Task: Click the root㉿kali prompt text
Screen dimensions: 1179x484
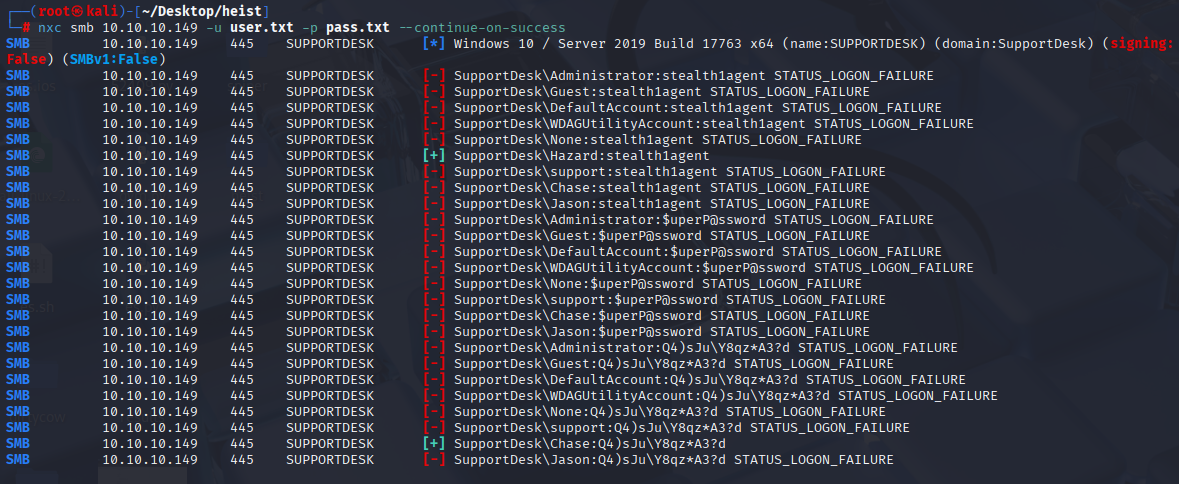Action: (x=80, y=11)
